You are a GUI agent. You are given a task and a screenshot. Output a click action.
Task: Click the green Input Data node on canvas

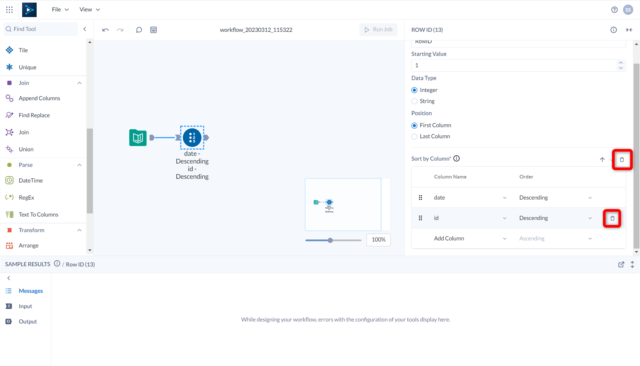[138, 138]
